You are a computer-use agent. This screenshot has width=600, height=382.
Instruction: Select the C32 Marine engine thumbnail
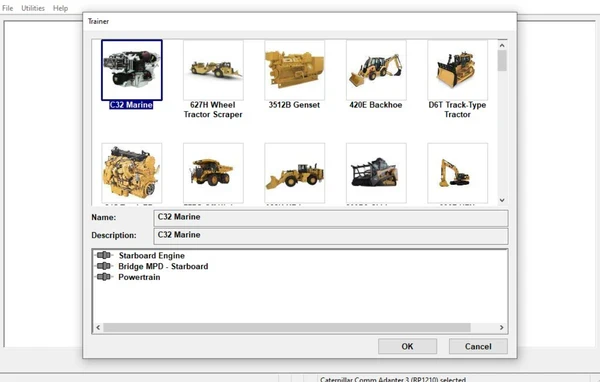tap(132, 70)
